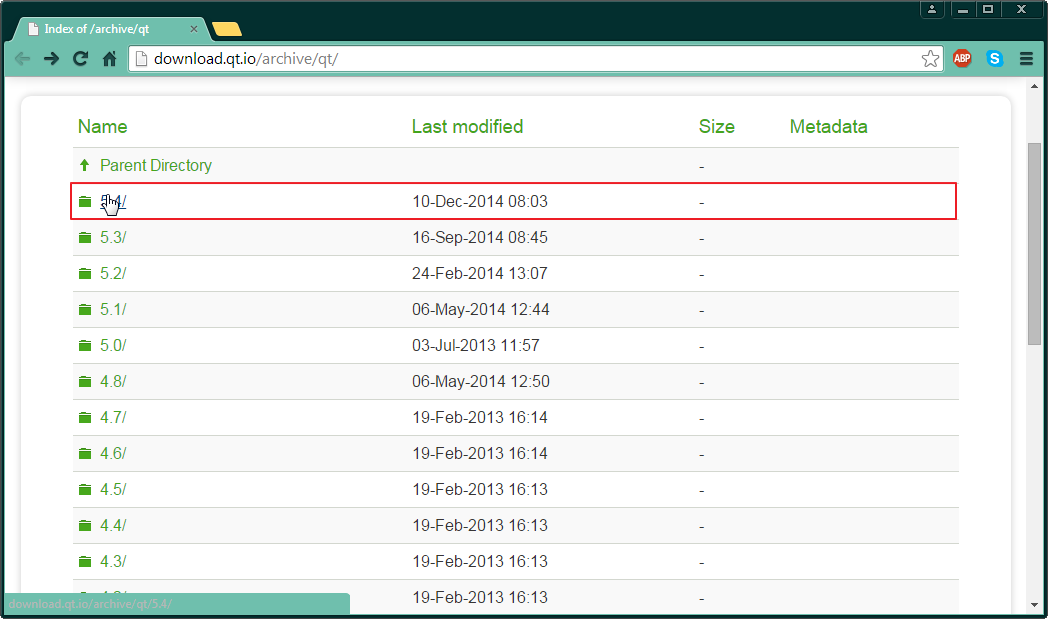The image size is (1048, 619).
Task: Click the scrollbar up arrow
Action: [1034, 86]
